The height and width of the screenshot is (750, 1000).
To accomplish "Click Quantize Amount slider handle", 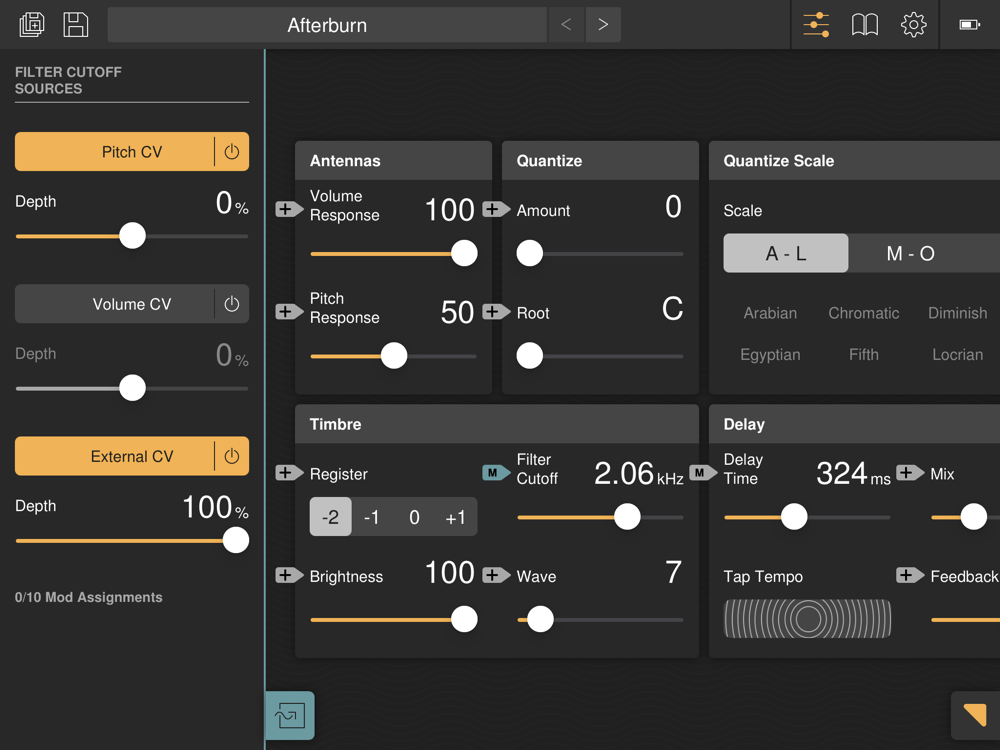I will 529,254.
